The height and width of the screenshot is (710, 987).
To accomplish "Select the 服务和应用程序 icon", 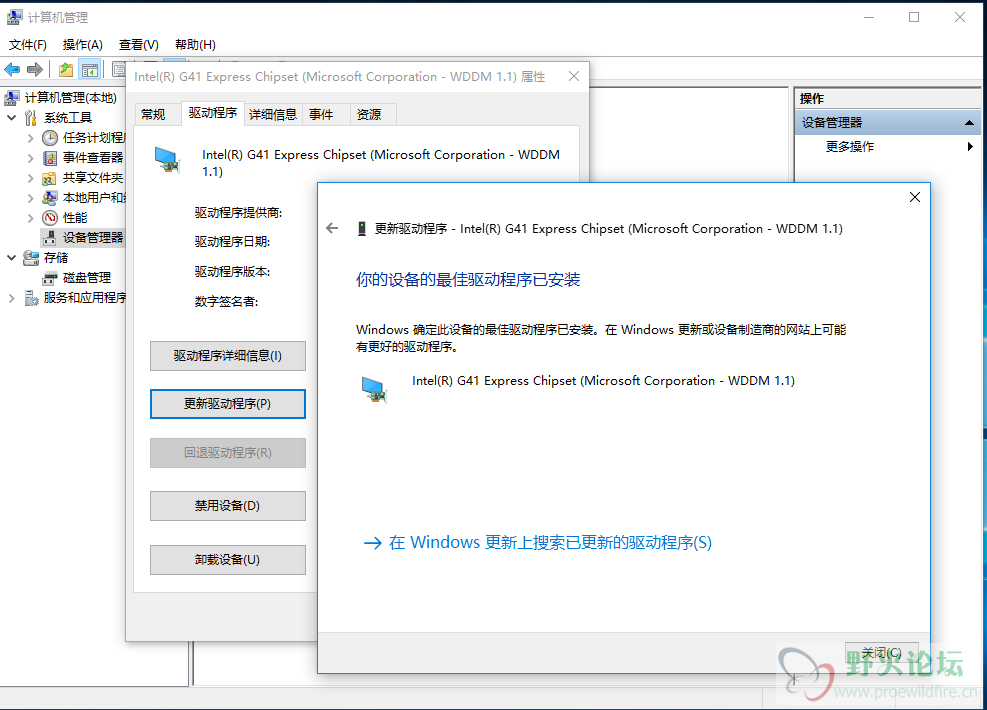I will [31, 298].
